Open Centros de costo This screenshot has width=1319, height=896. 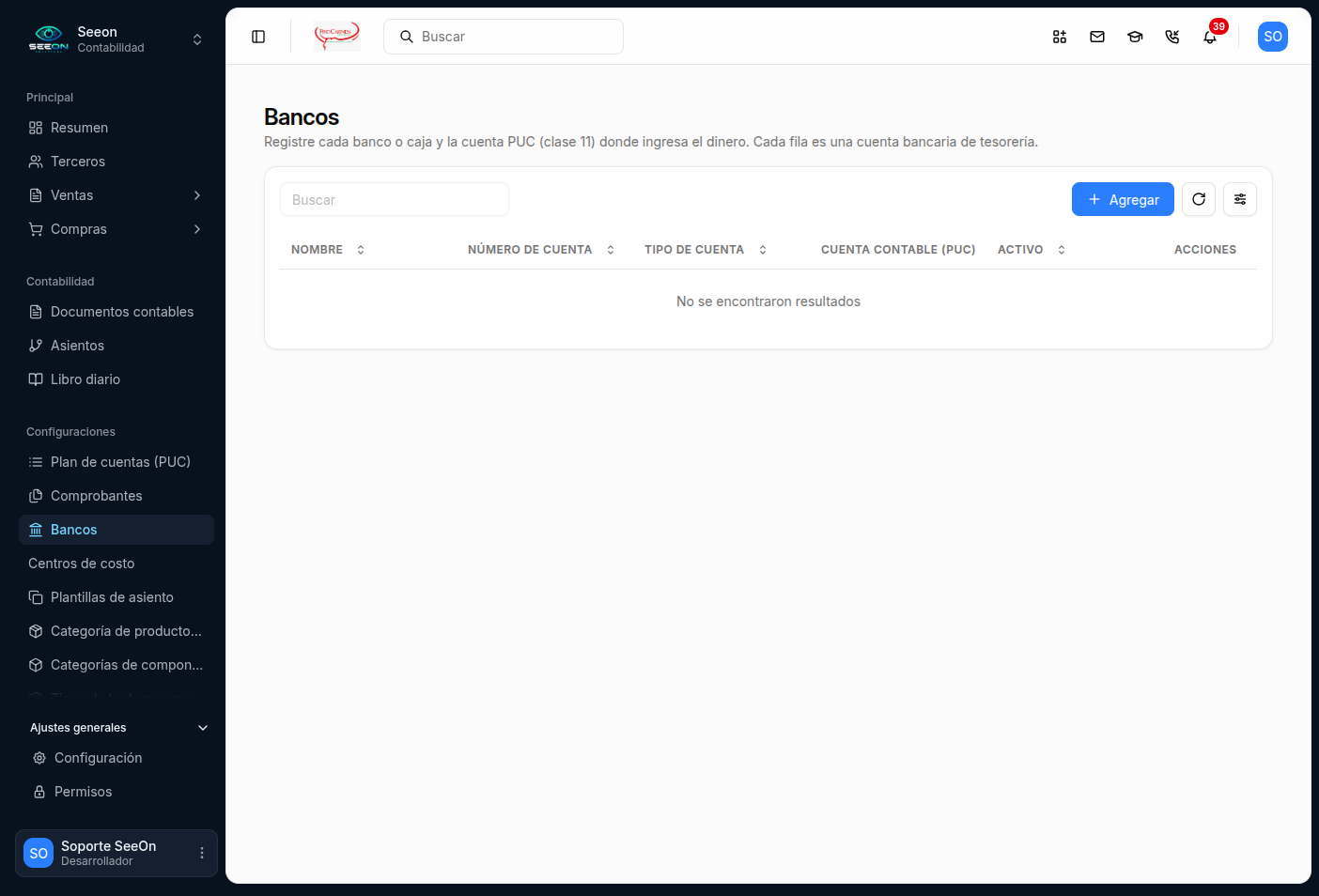116,564
